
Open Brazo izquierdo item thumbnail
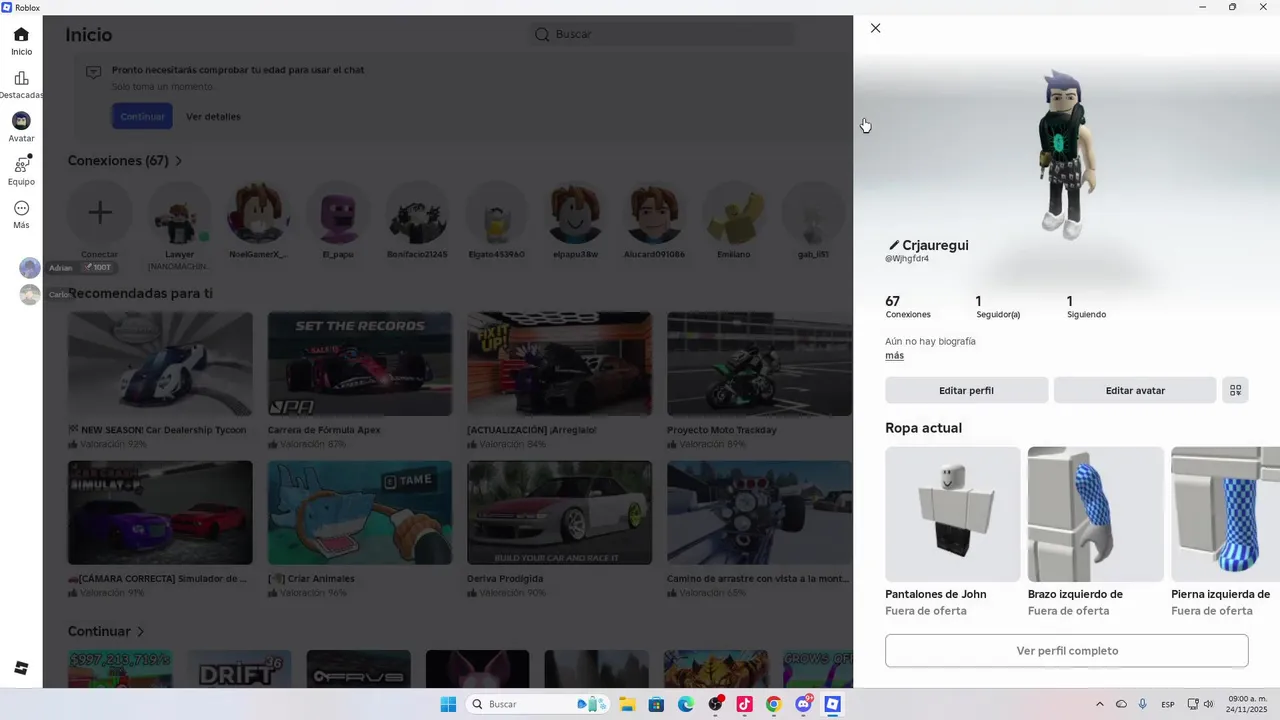[1096, 514]
